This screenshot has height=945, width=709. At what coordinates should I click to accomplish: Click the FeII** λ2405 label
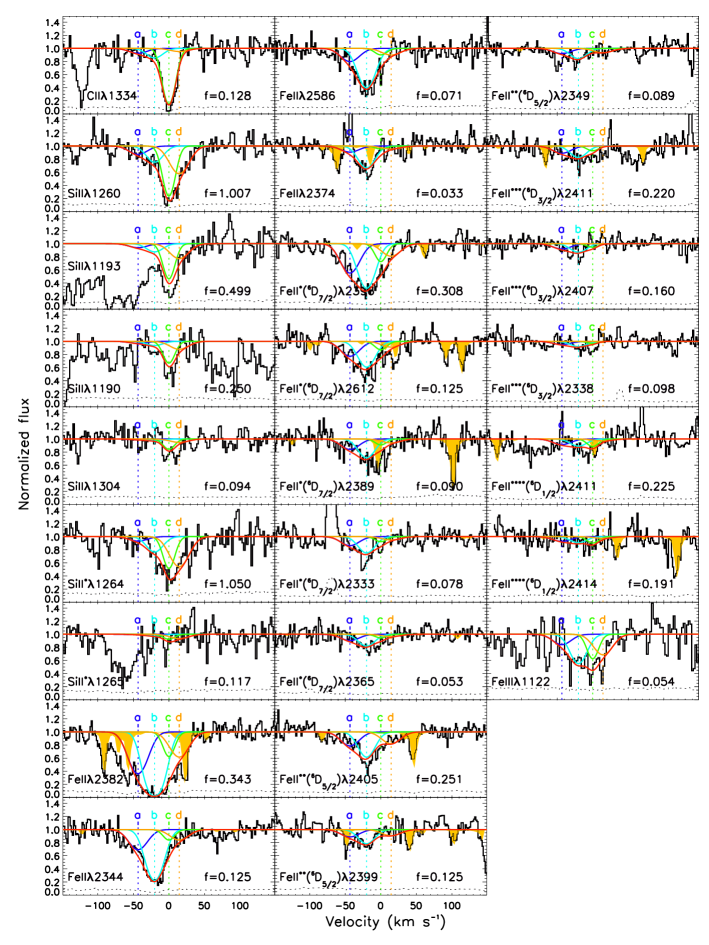(x=329, y=779)
